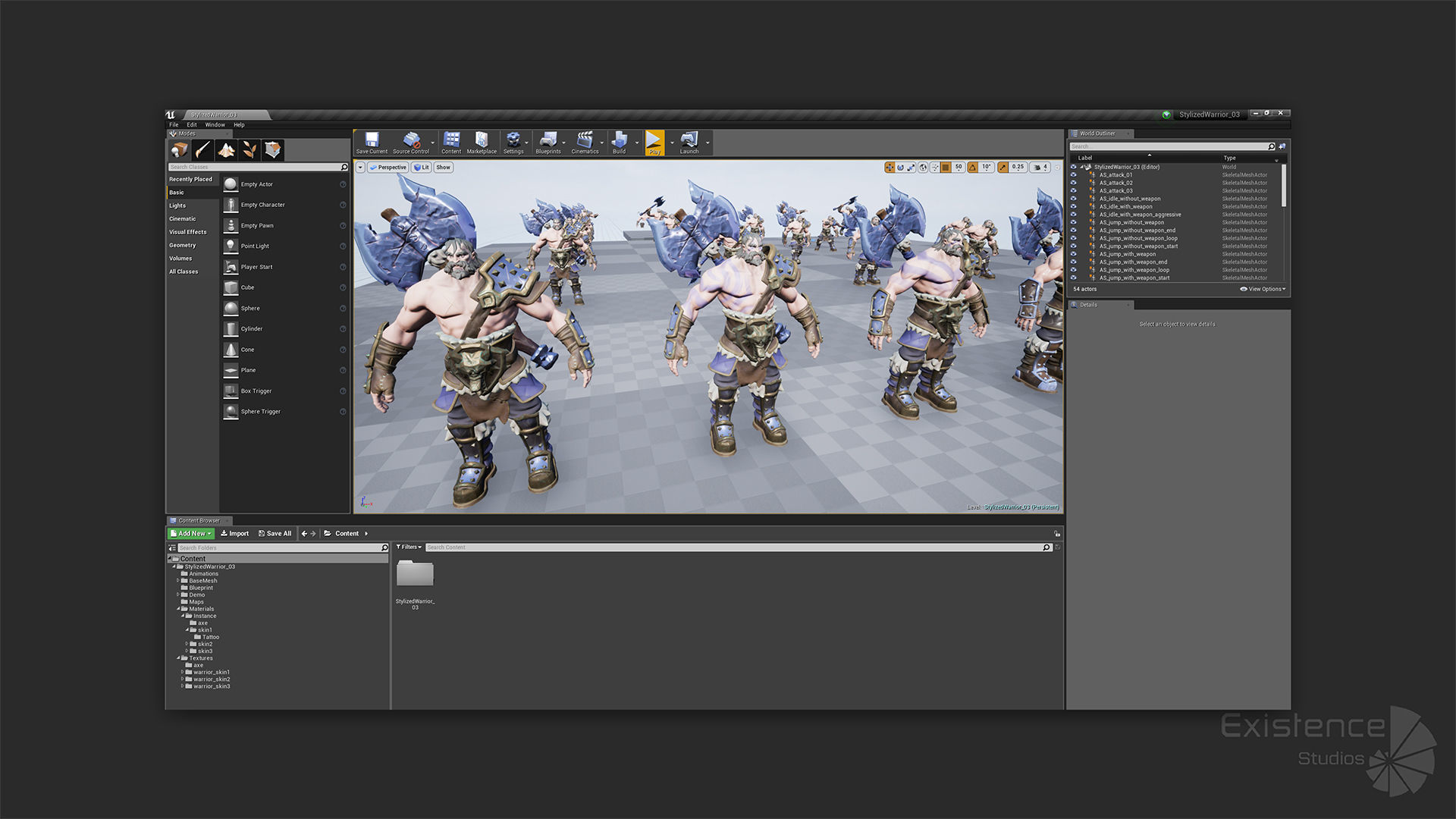
Task: Toggle visibility of AS_attack_01 actor
Action: 1073,175
